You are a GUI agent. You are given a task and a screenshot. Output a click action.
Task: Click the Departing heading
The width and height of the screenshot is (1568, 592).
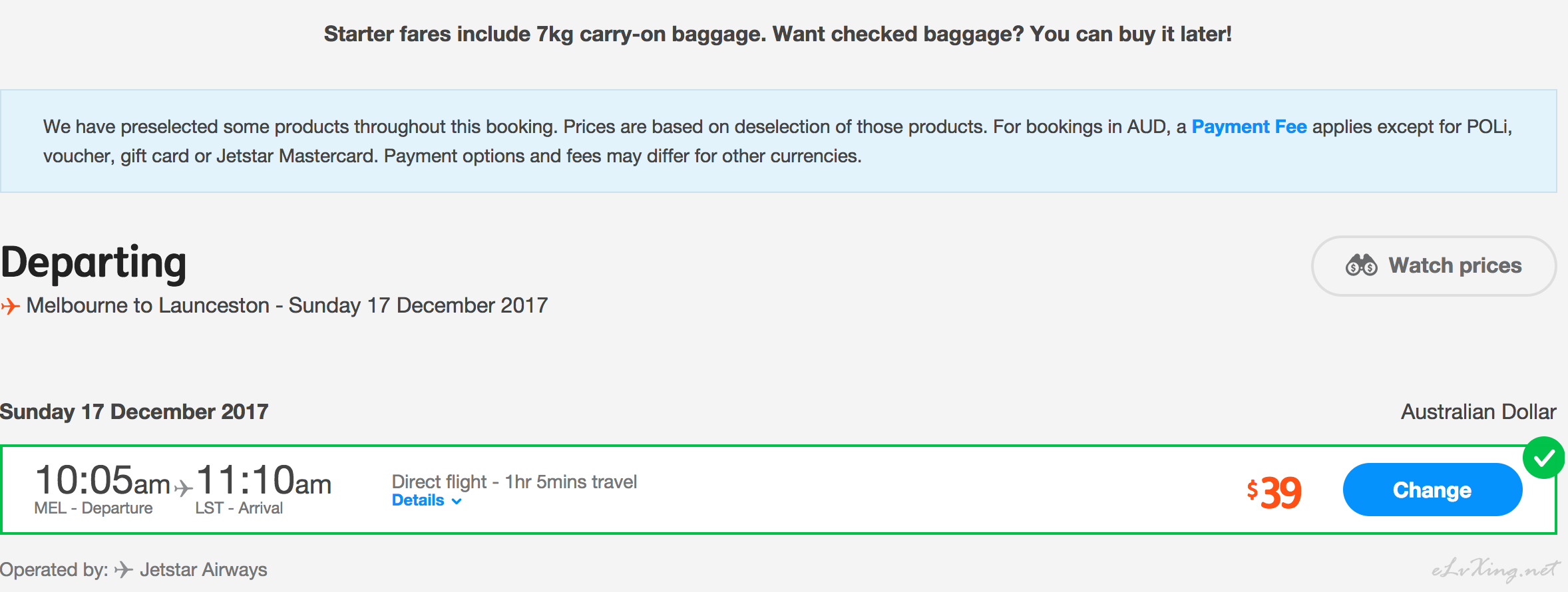pyautogui.click(x=94, y=263)
